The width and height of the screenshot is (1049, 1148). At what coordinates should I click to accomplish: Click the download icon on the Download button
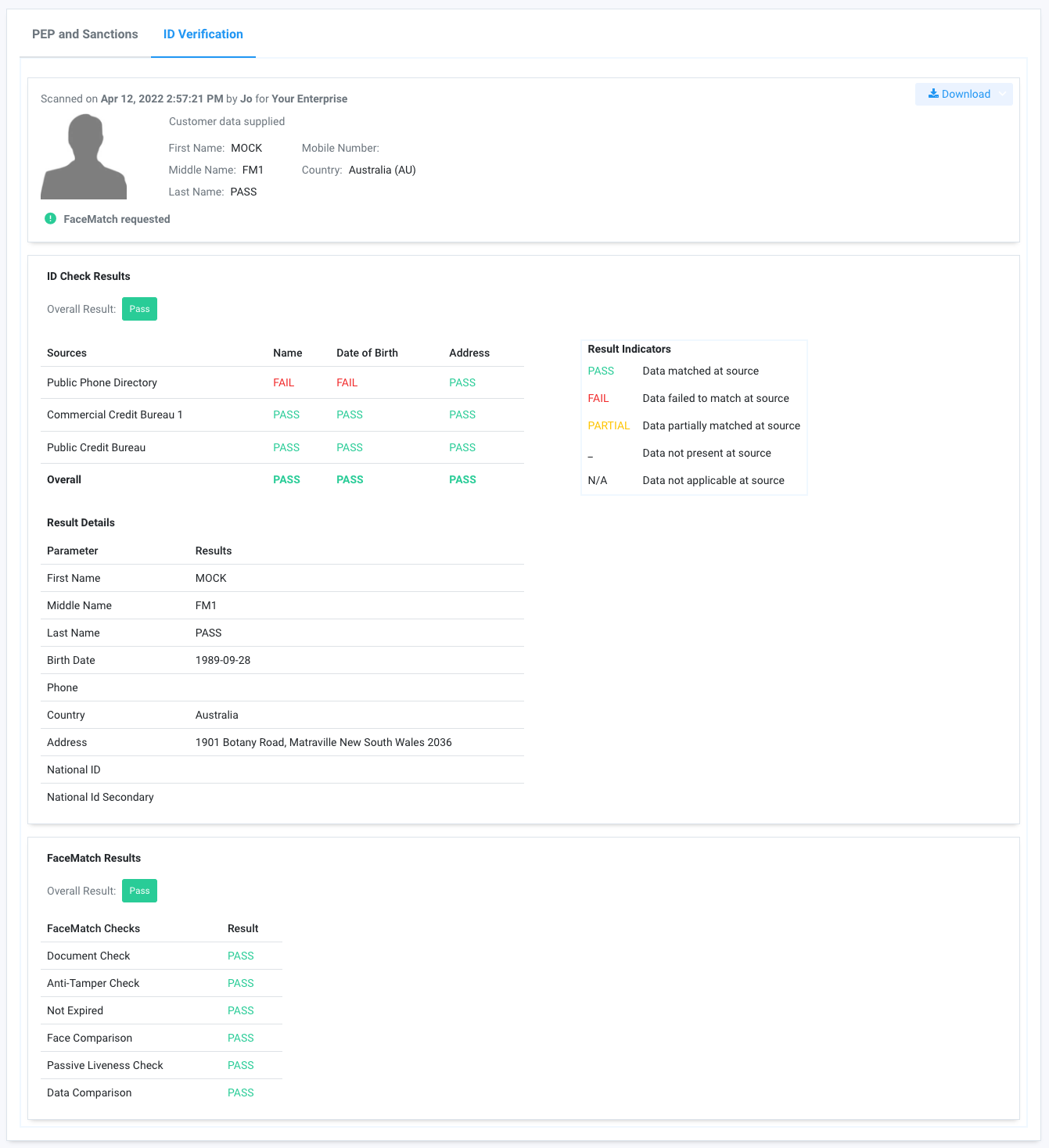[x=933, y=94]
